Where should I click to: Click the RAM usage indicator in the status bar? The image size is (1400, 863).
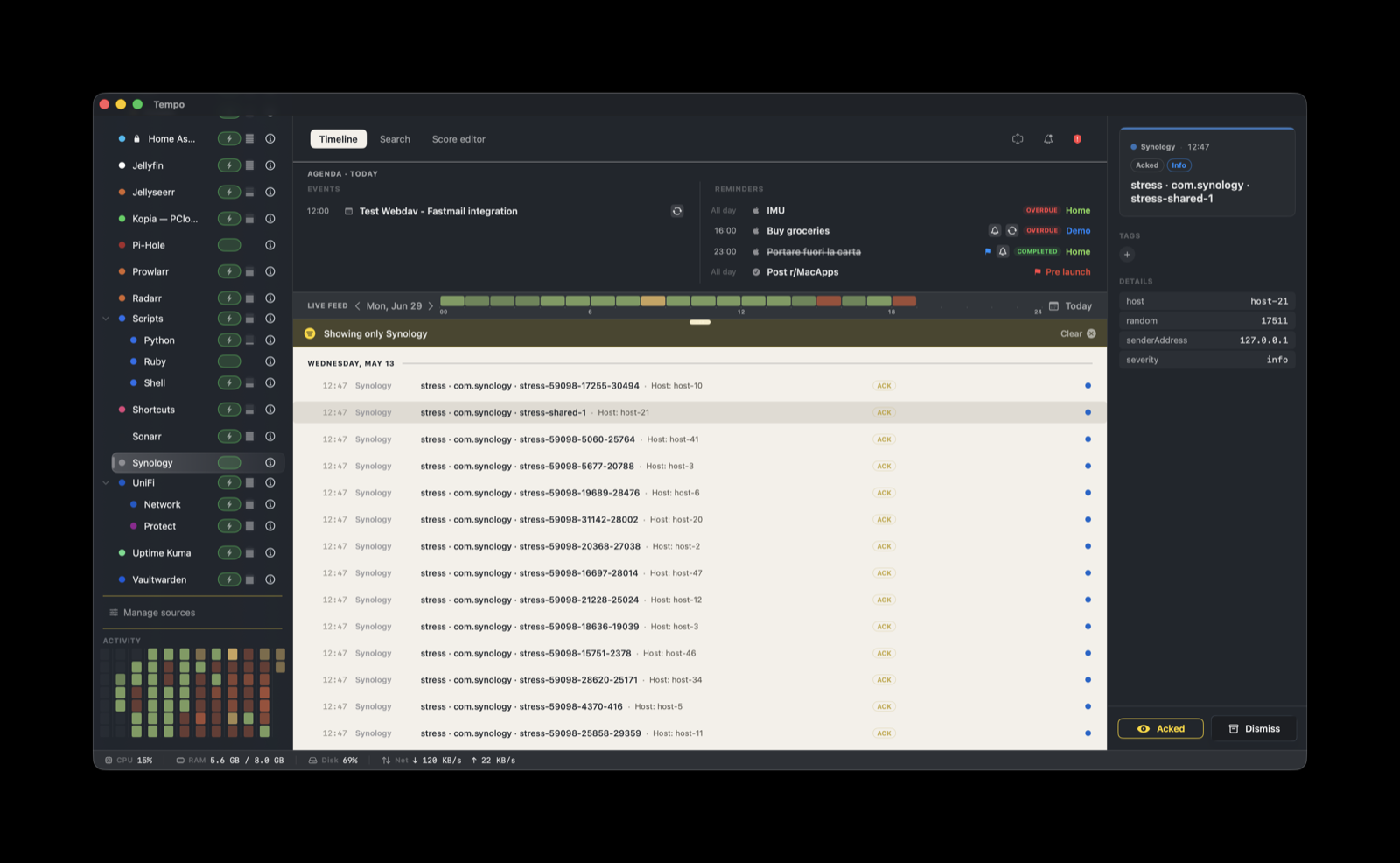click(x=230, y=761)
